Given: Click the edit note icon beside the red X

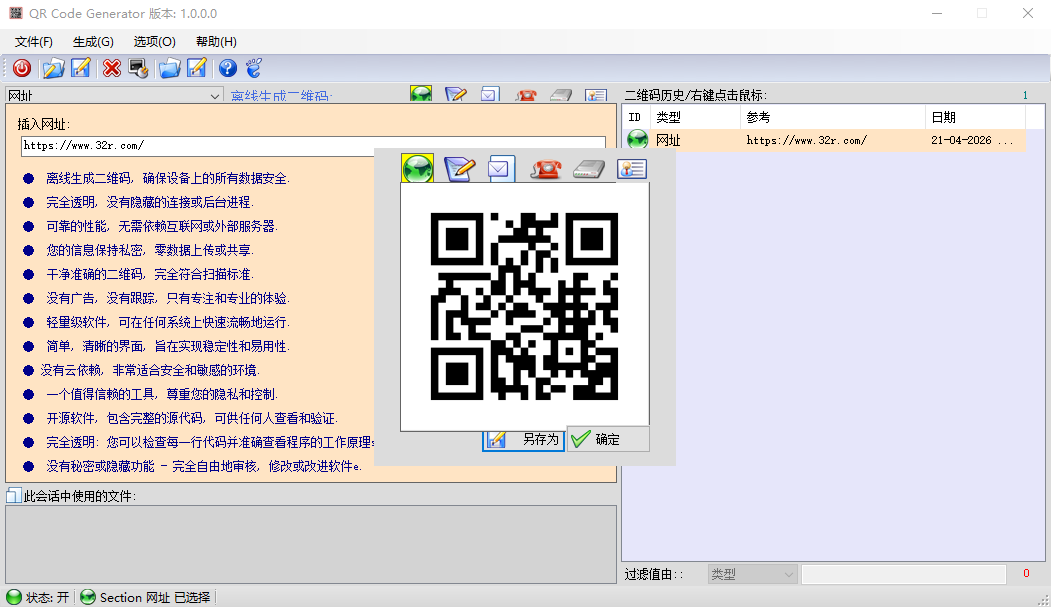Looking at the screenshot, I should (x=80, y=68).
